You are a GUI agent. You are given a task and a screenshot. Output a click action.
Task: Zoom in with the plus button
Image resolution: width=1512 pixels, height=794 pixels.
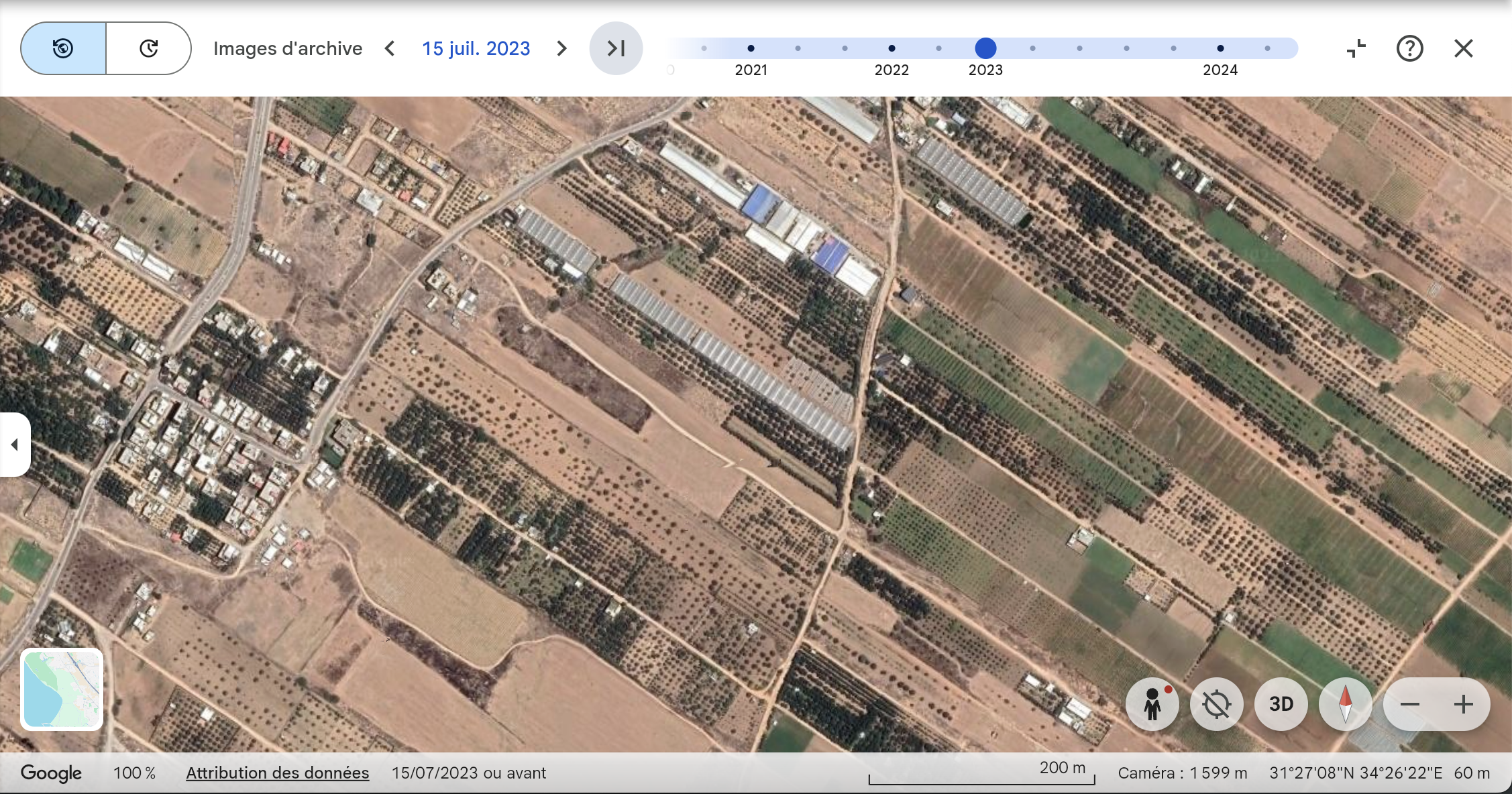coord(1464,704)
